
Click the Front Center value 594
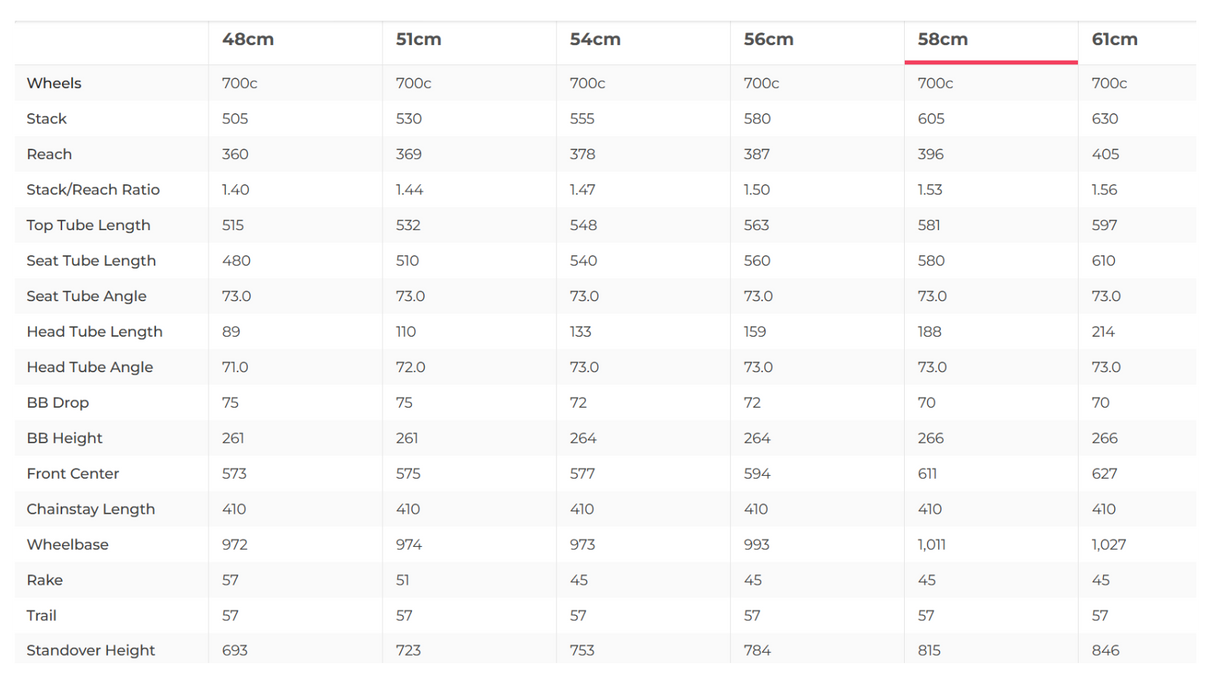point(757,474)
